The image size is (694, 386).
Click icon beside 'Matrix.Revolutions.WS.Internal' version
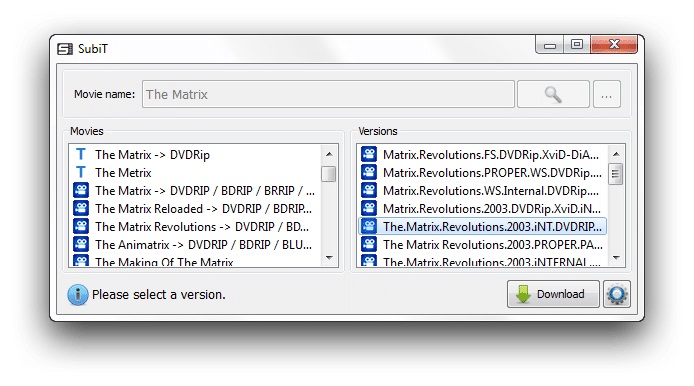coord(369,190)
